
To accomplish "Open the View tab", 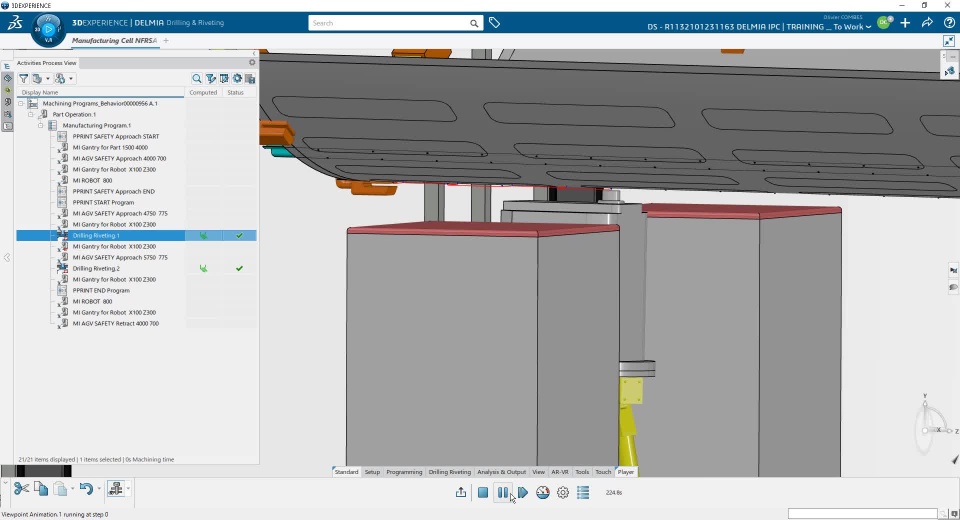I will [538, 472].
